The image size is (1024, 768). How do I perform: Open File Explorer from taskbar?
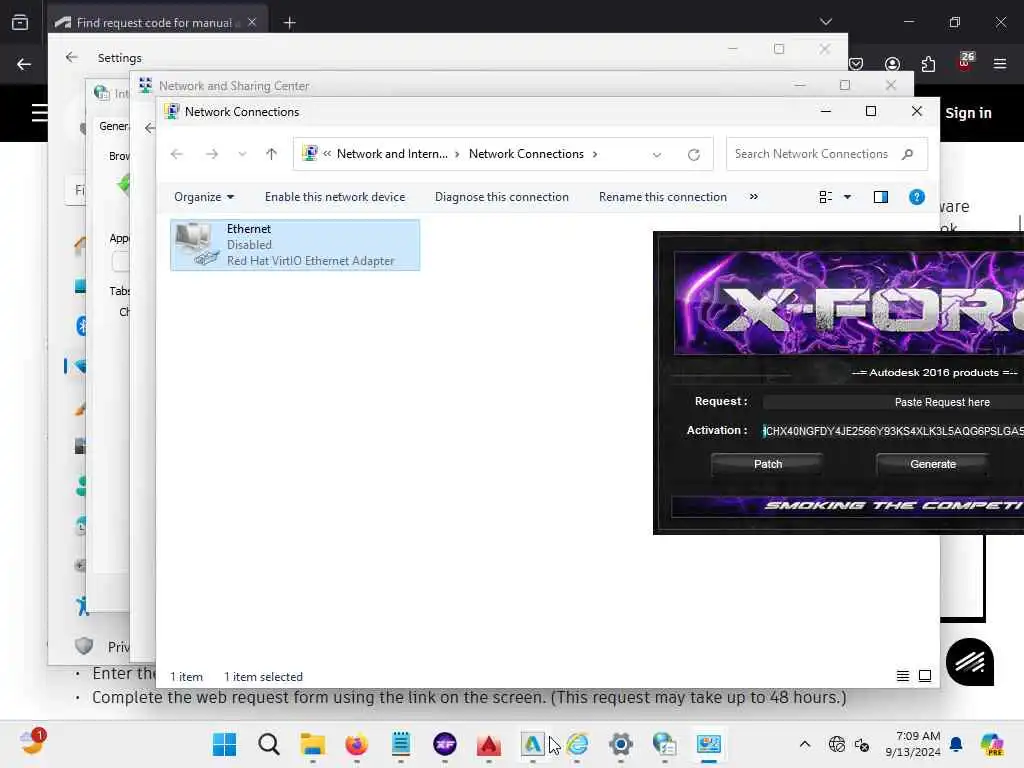click(x=312, y=744)
